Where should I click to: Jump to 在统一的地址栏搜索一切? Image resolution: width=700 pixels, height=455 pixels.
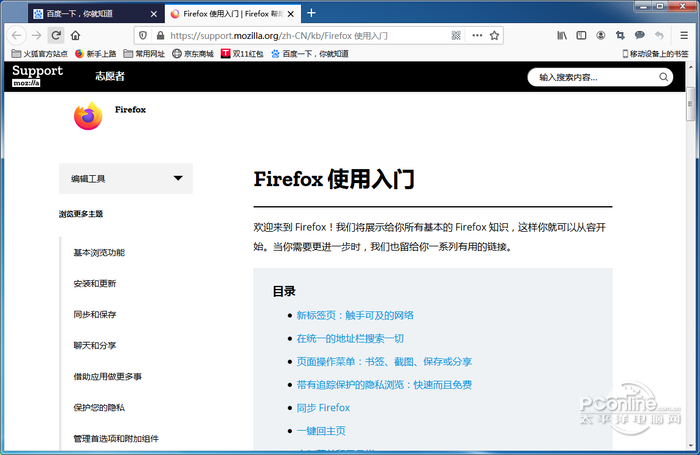coord(350,338)
